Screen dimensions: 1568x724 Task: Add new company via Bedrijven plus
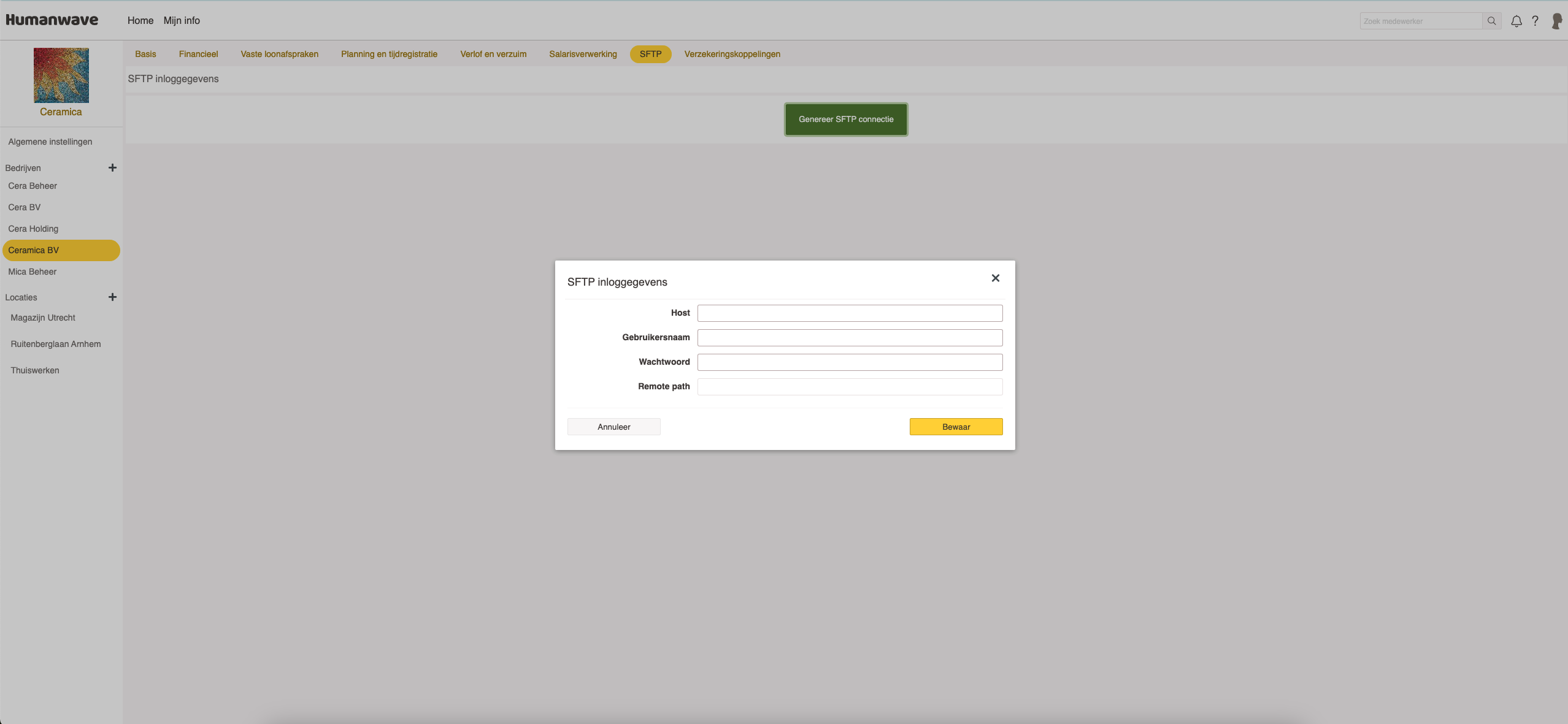[112, 167]
